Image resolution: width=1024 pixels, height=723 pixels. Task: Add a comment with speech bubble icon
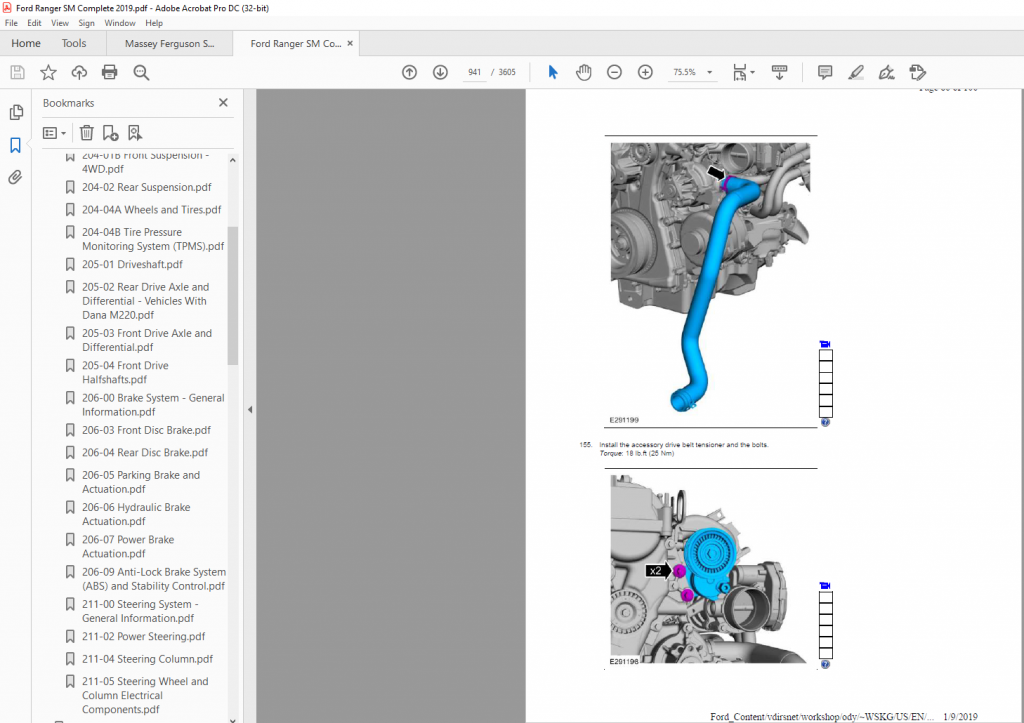(x=825, y=72)
